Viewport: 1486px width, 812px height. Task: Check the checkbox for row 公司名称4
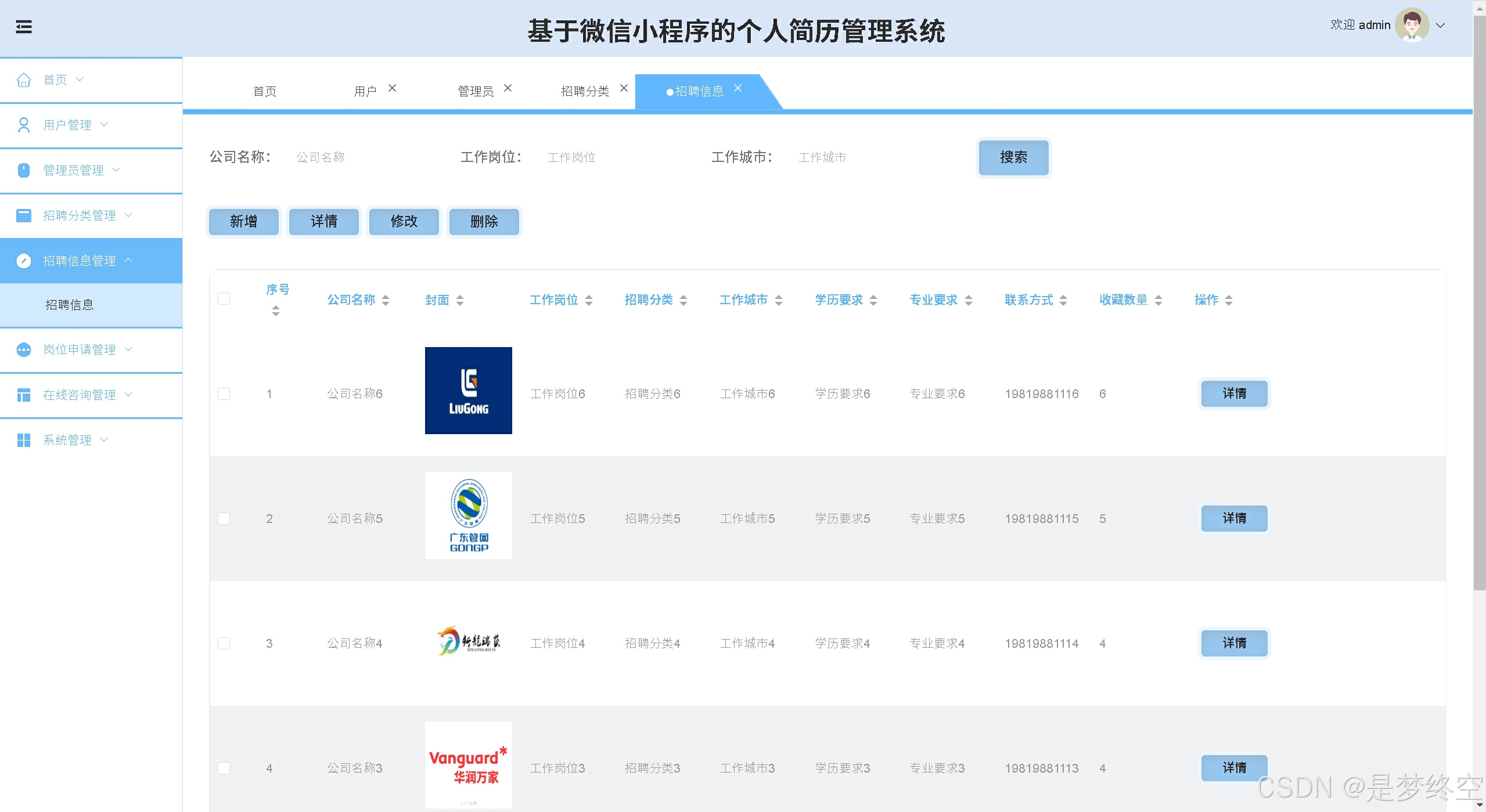pos(224,643)
